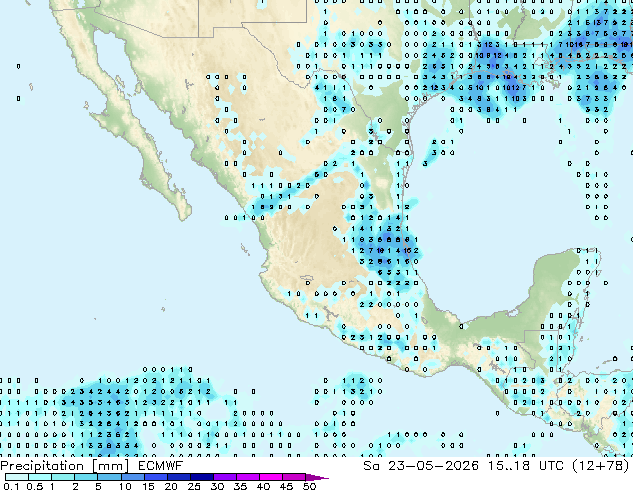
Task: Click the 45 to 50 mm legend swatch
Action: pos(294,477)
